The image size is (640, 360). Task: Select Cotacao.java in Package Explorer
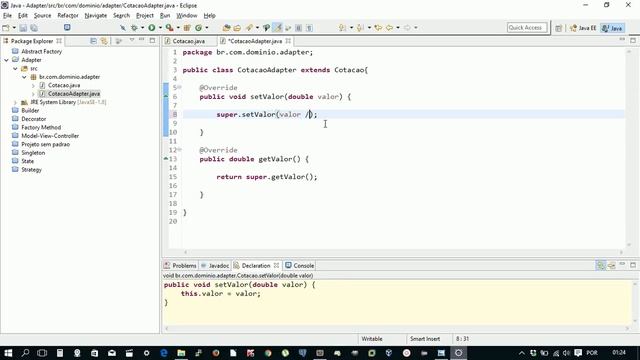[x=64, y=85]
